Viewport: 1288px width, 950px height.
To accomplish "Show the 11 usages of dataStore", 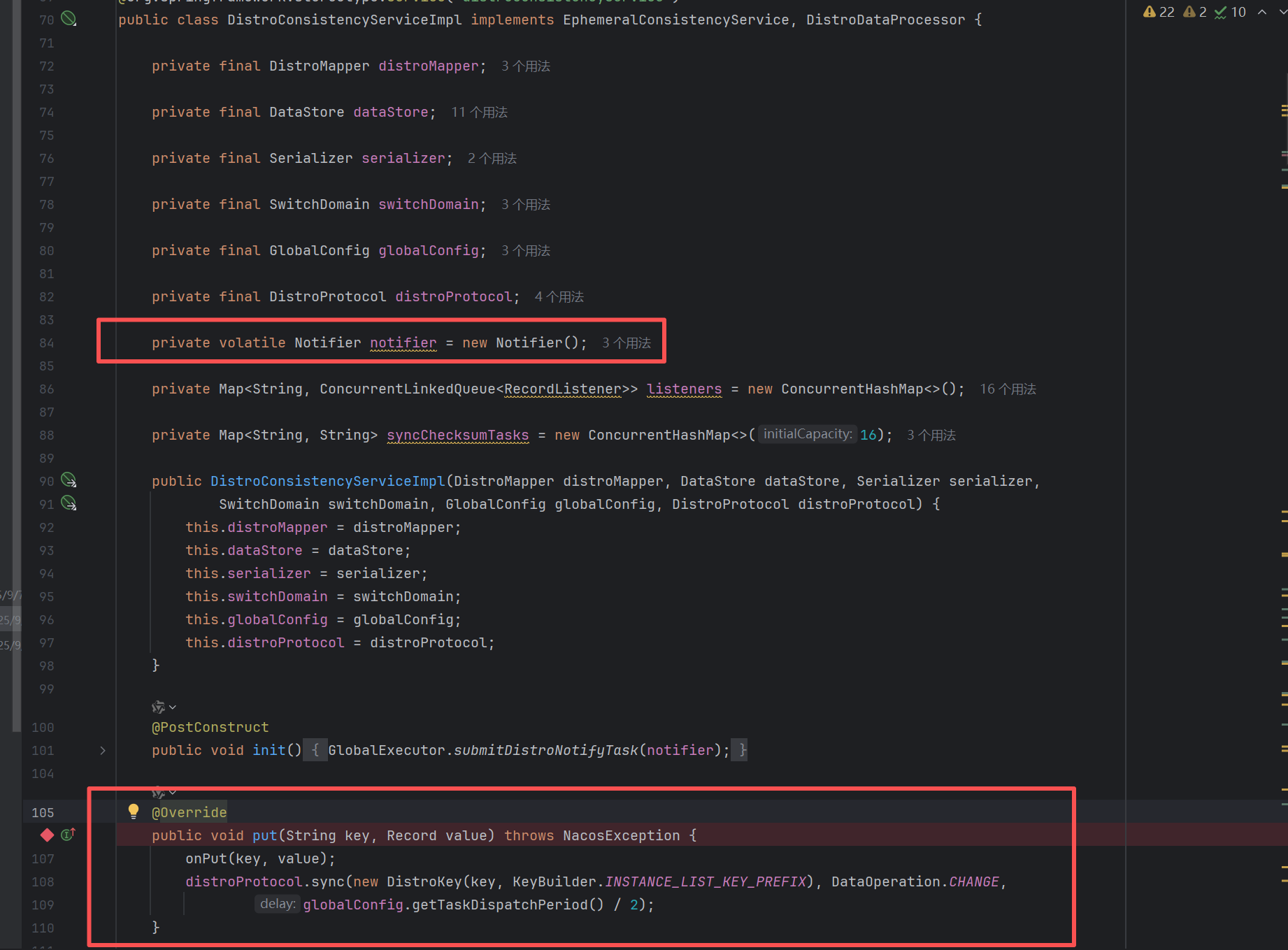I will click(x=479, y=112).
